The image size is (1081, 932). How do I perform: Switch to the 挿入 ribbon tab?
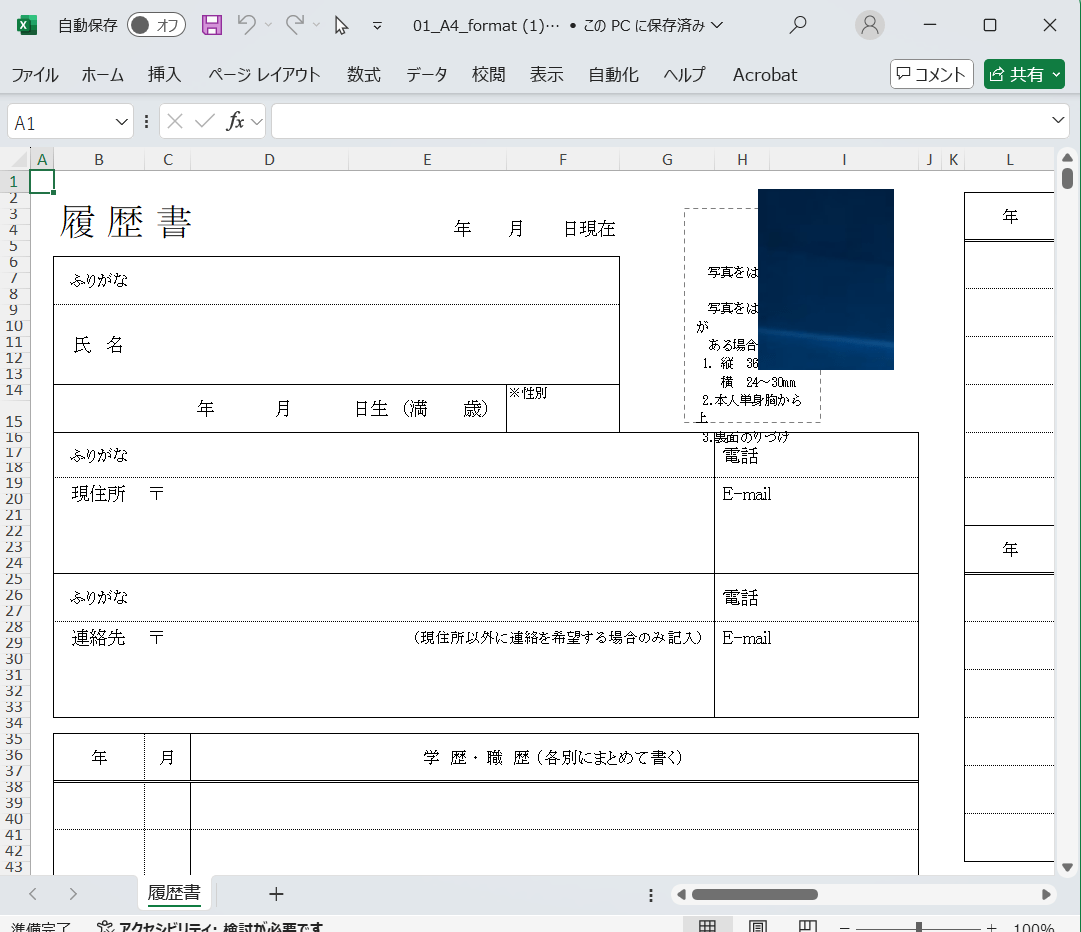click(x=164, y=74)
